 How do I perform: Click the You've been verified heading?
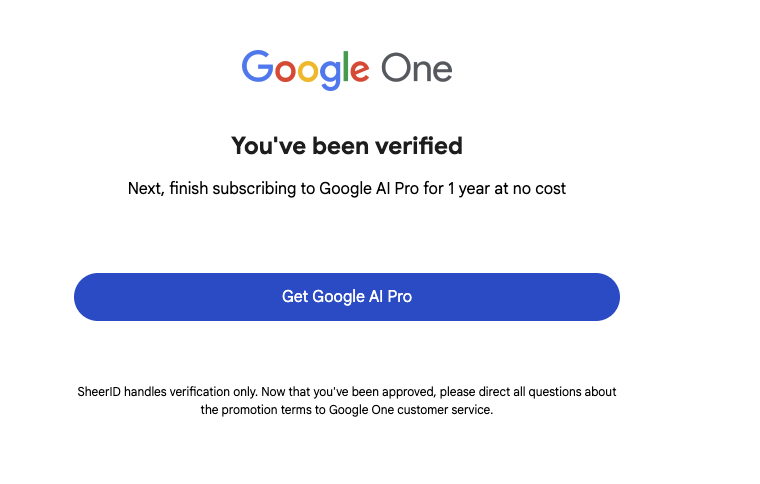[x=347, y=145]
